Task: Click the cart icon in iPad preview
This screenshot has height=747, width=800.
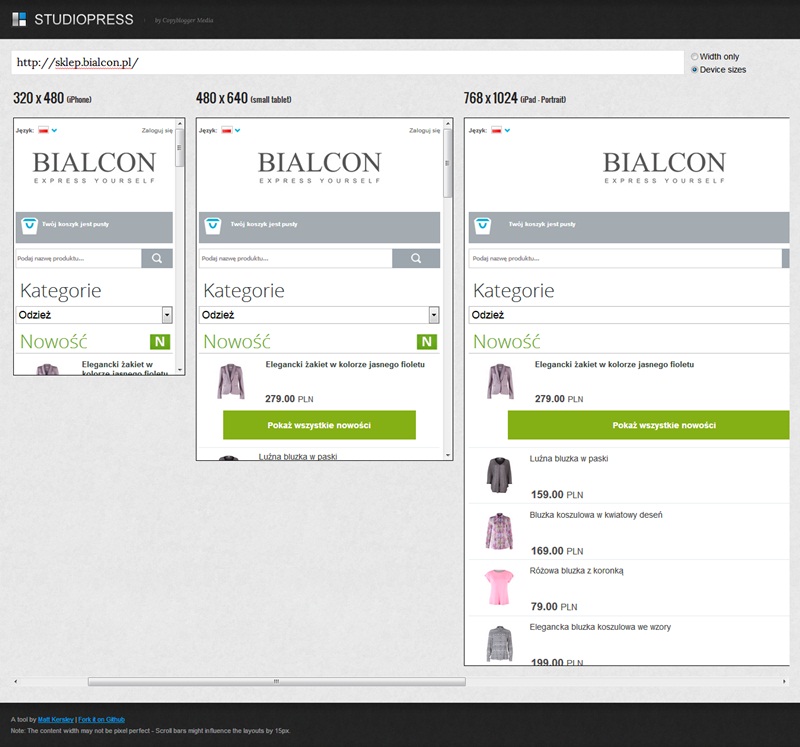Action: pyautogui.click(x=481, y=226)
